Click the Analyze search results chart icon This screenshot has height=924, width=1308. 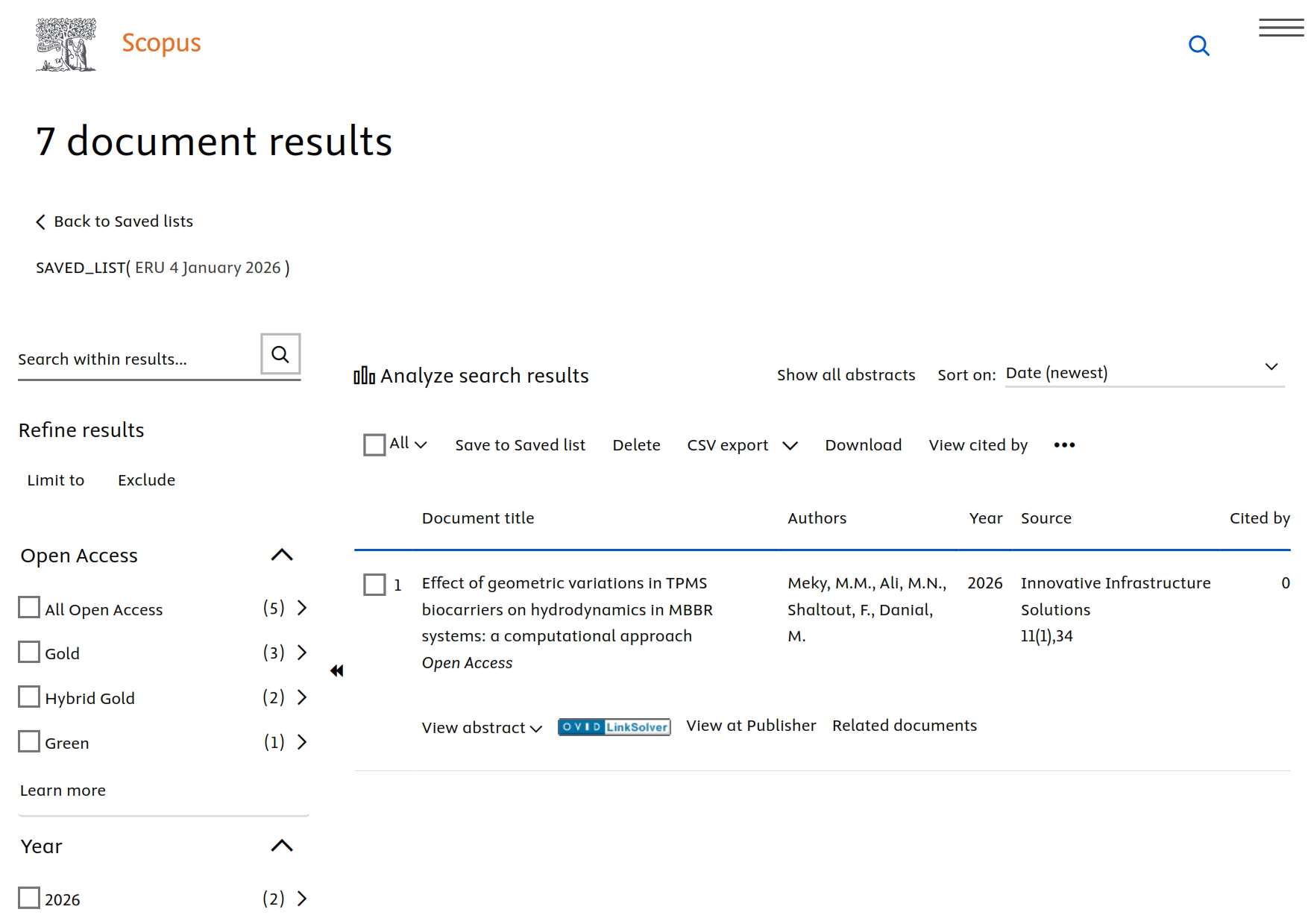364,376
